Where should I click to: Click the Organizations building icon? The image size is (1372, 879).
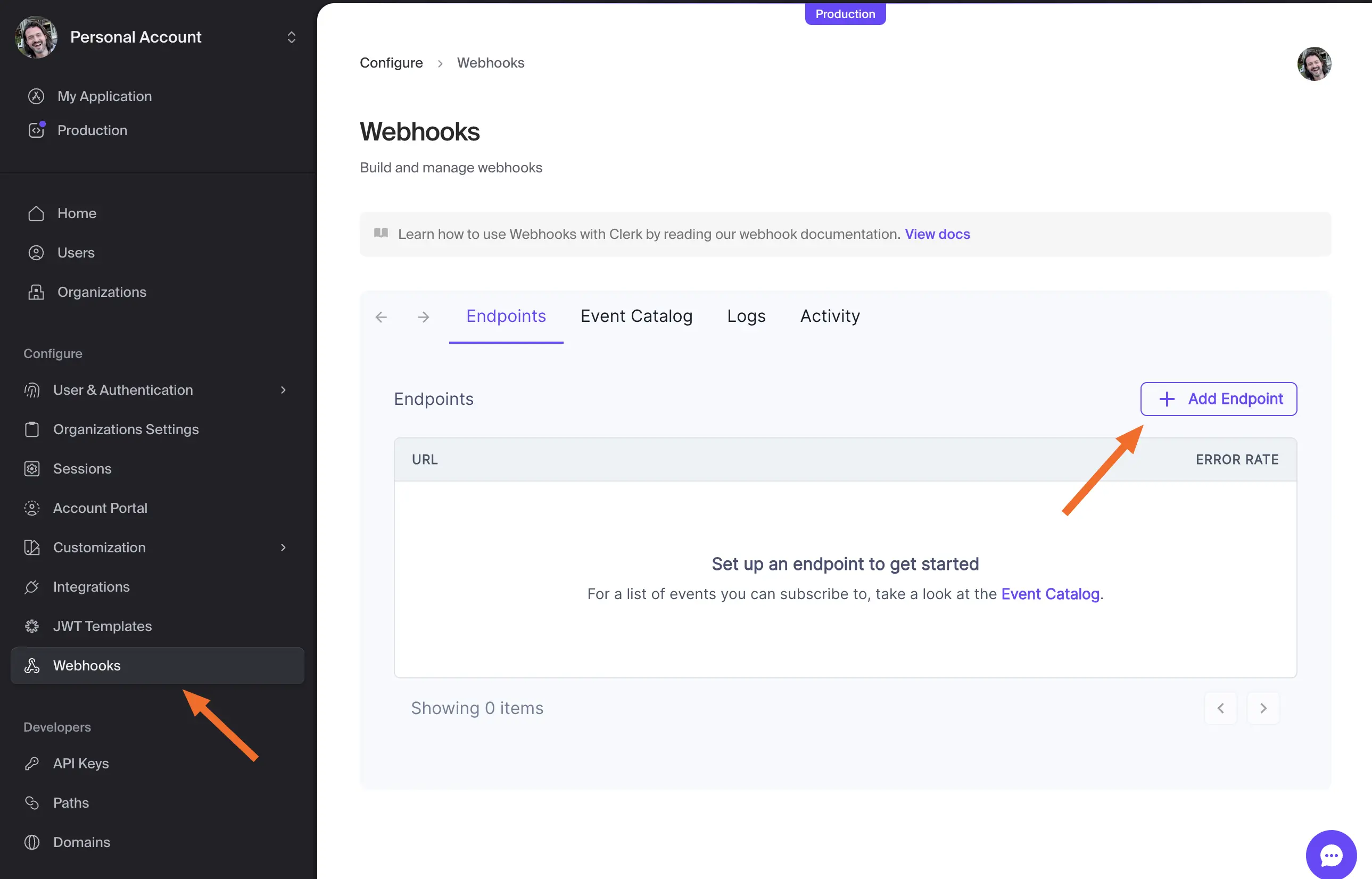click(x=36, y=292)
